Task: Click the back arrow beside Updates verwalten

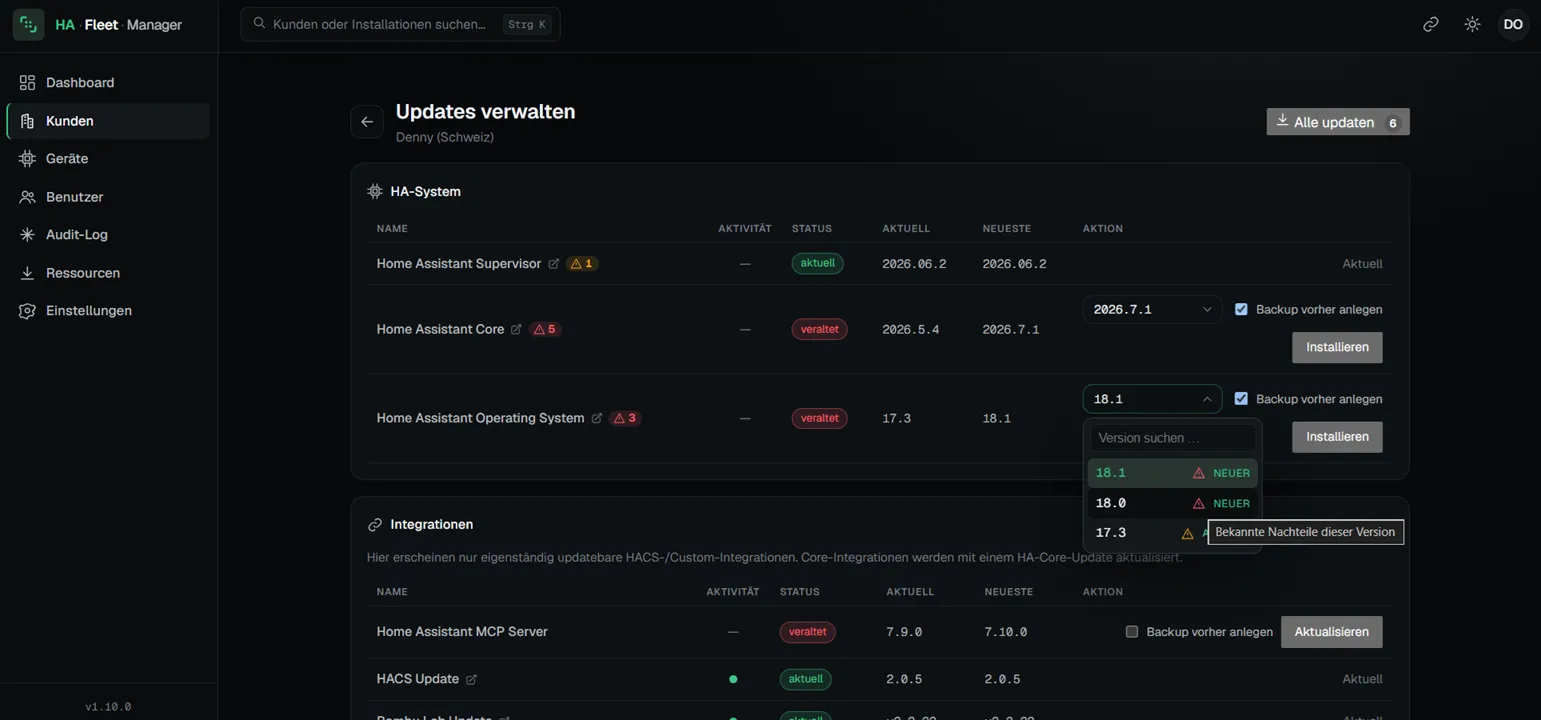Action: (367, 122)
